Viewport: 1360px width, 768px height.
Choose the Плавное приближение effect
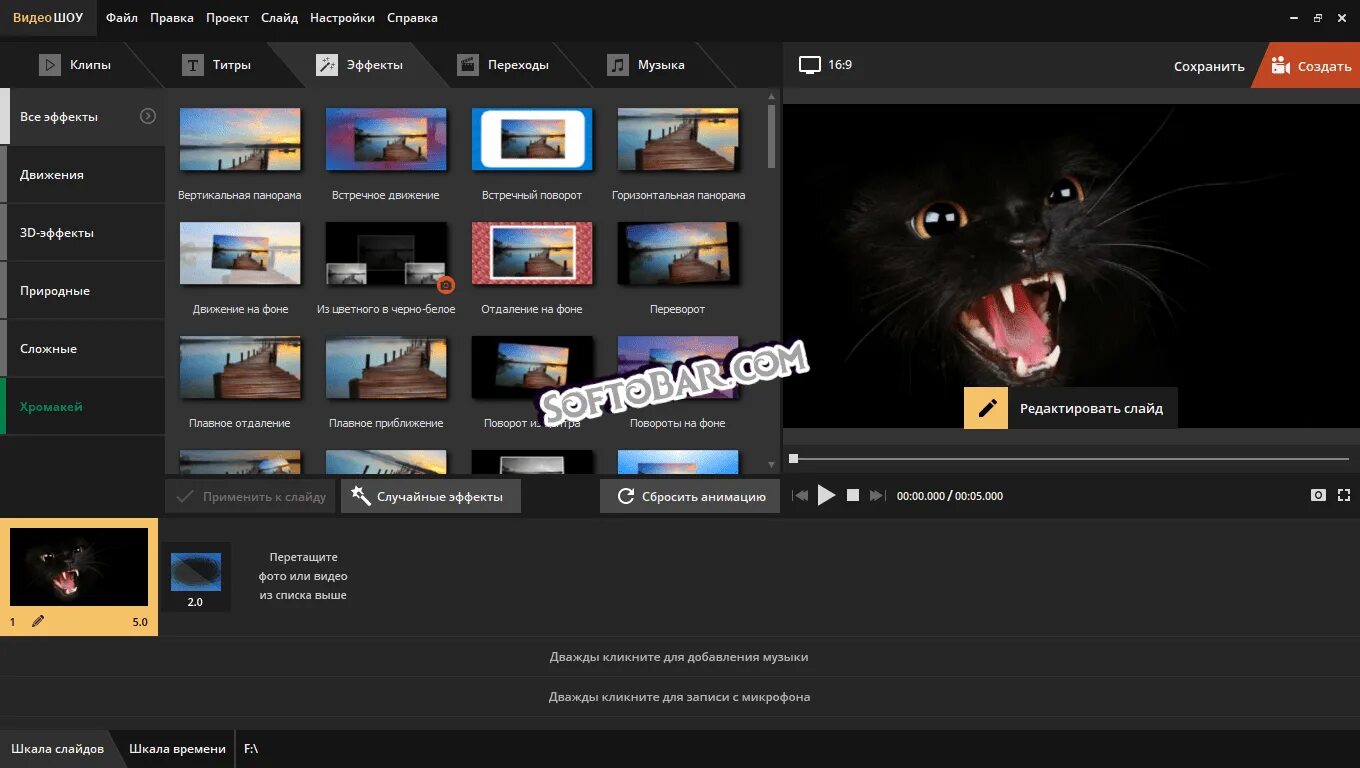click(386, 368)
